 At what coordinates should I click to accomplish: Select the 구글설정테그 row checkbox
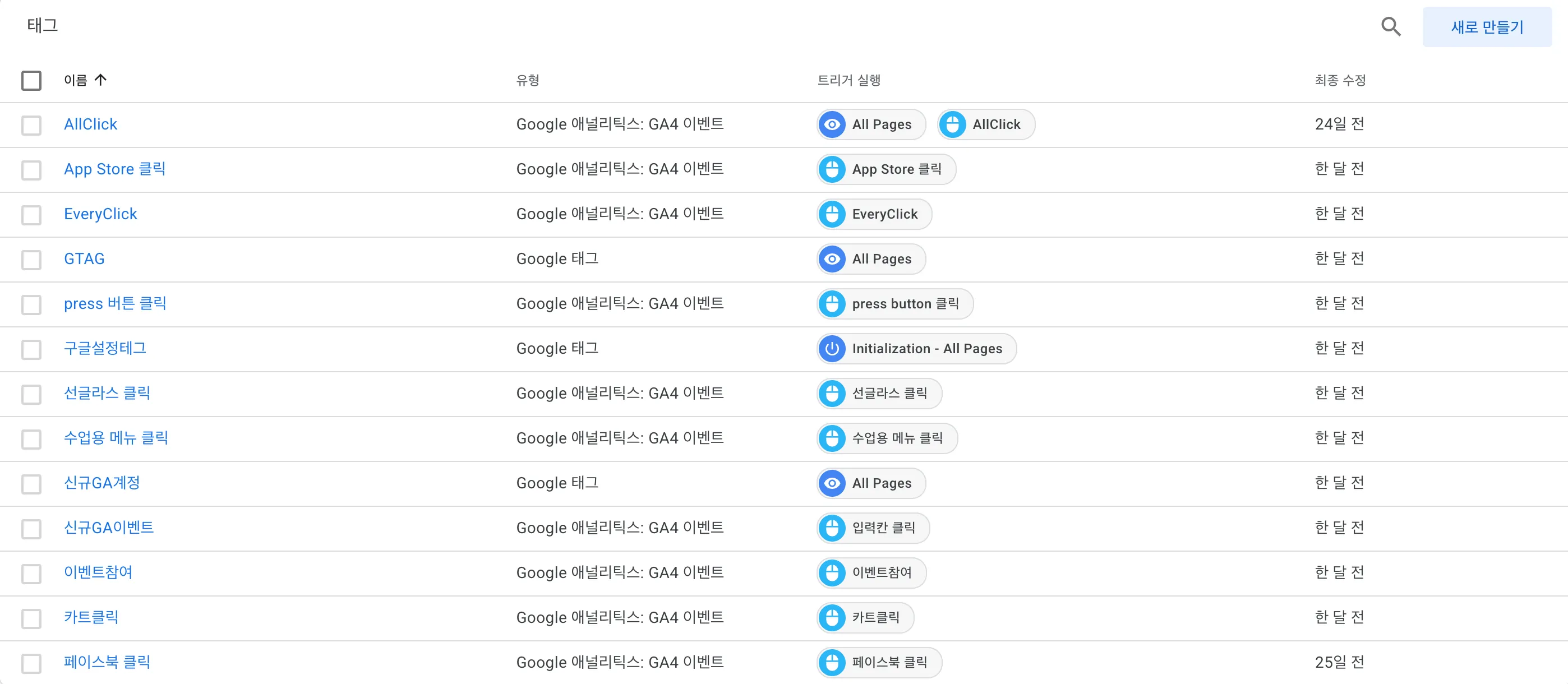(x=31, y=349)
